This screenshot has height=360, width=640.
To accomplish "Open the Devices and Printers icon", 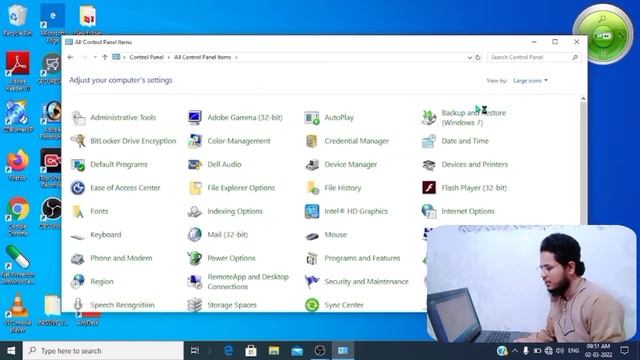I will [429, 164].
